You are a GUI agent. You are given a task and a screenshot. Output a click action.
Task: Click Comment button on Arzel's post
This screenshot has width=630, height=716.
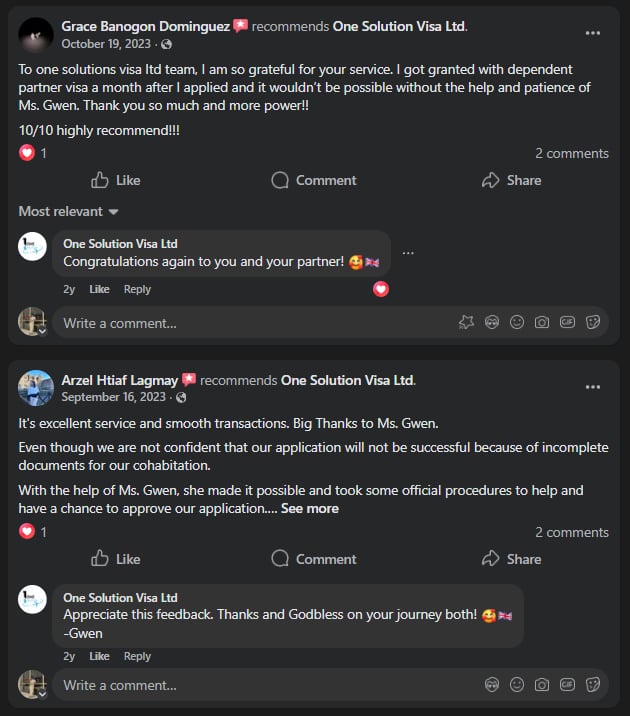pyautogui.click(x=314, y=559)
